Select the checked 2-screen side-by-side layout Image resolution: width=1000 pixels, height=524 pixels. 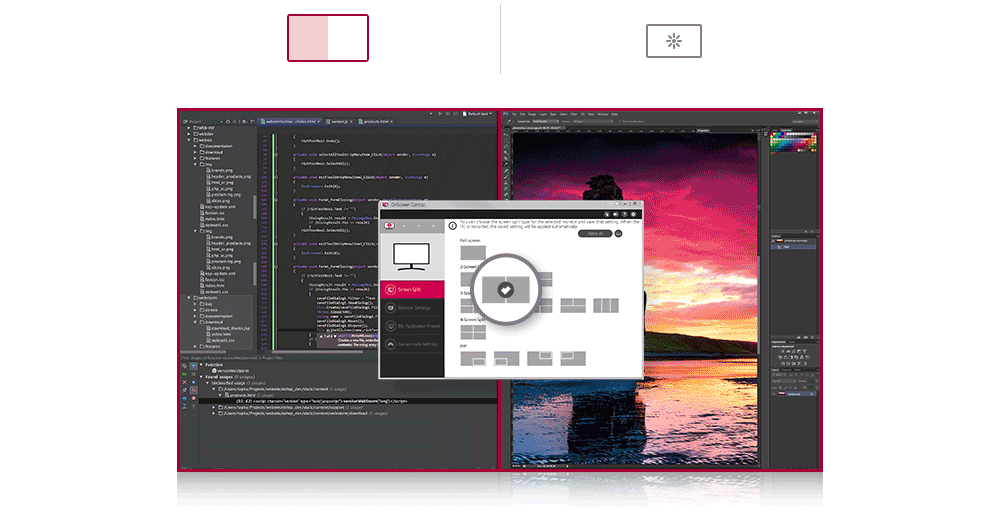pyautogui.click(x=506, y=290)
